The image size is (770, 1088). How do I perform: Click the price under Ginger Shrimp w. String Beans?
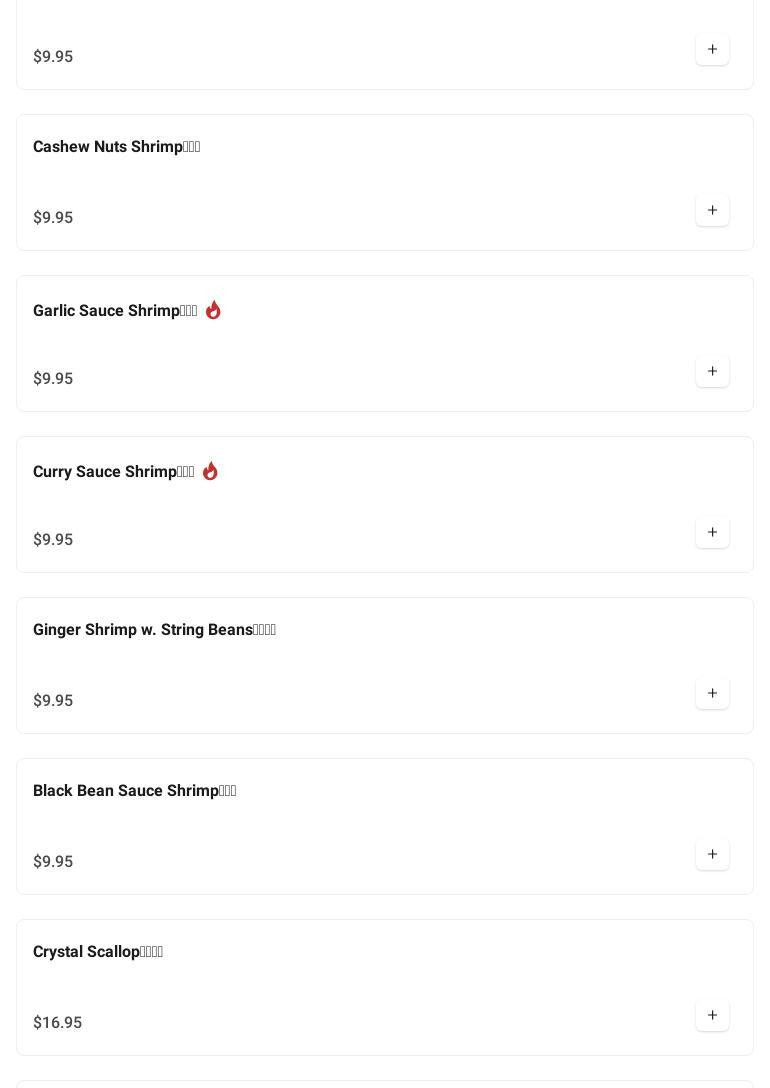tap(53, 700)
